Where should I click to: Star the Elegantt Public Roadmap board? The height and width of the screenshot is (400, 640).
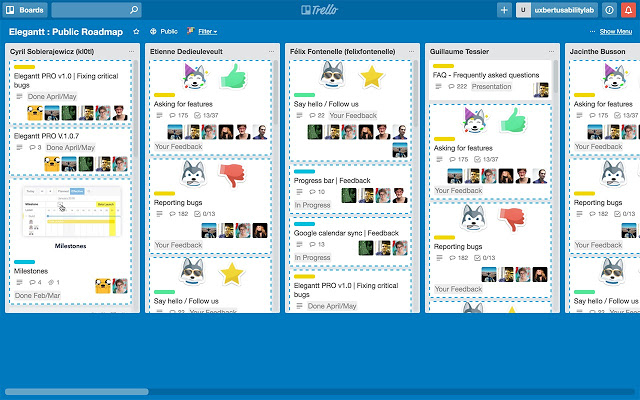pyautogui.click(x=136, y=31)
